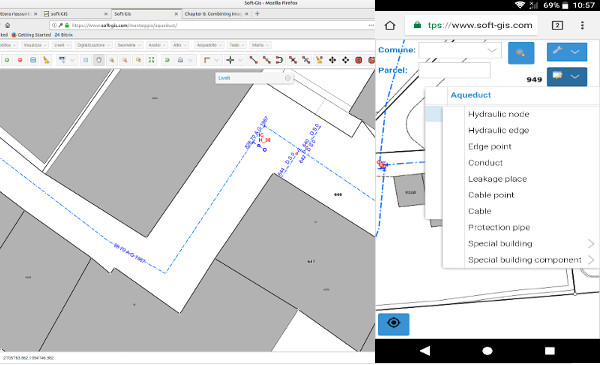Click the Parcel input field

(x=454, y=71)
